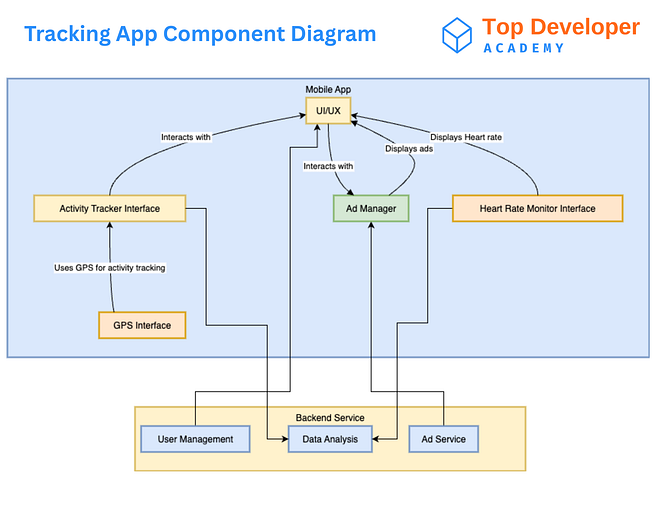
Task: Click the Top Developer Academy cube logo
Action: [x=457, y=35]
